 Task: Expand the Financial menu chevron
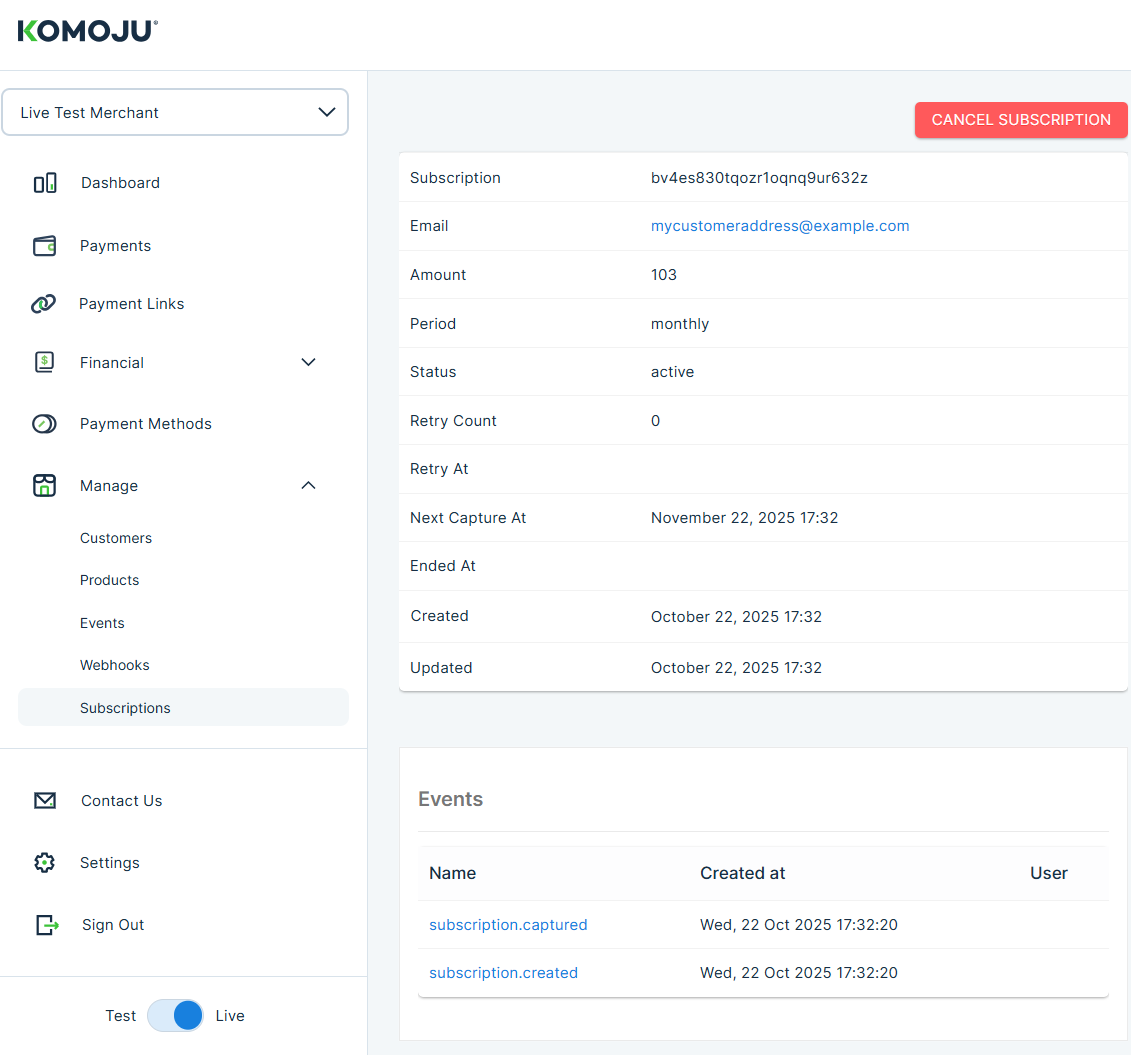pos(309,362)
